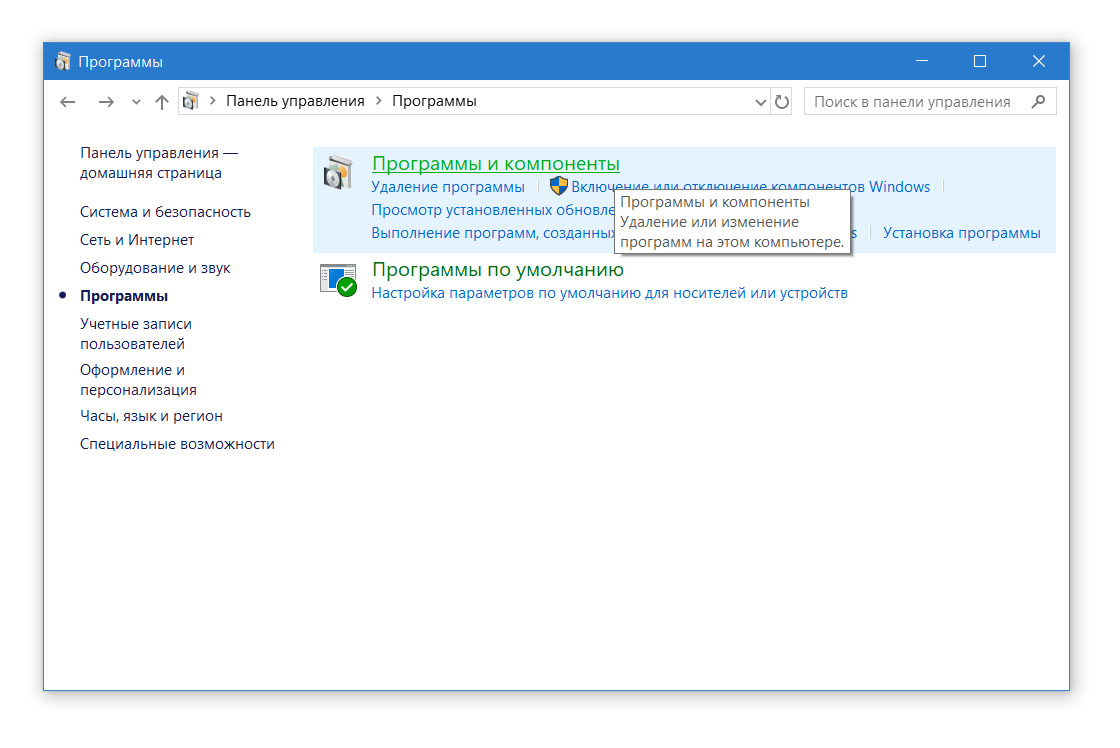Open Панель управления — домашняя страница
The width and height of the screenshot is (1120, 748).
point(159,163)
